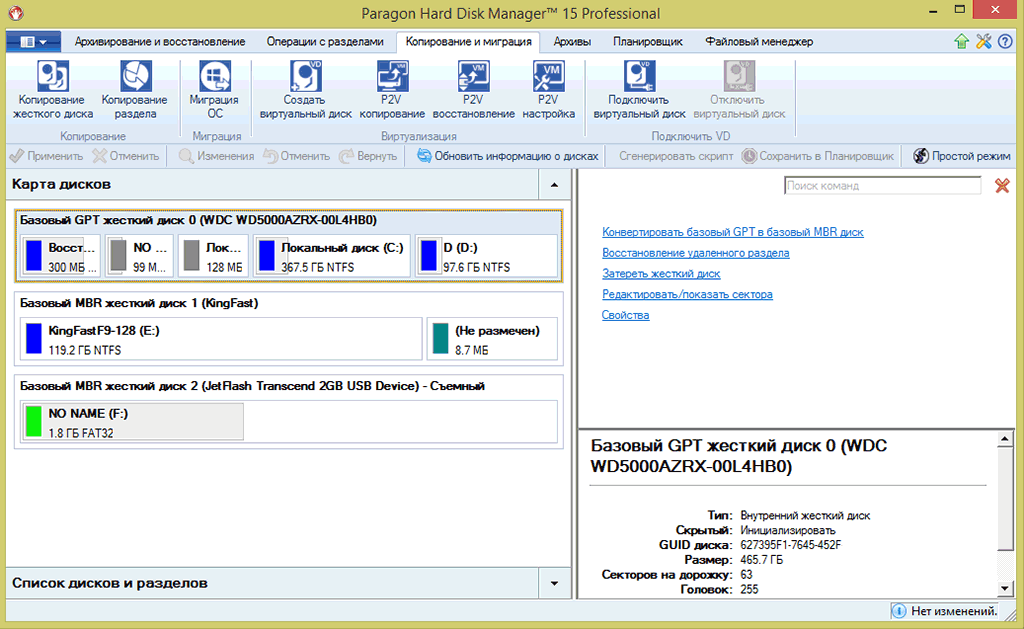Image resolution: width=1024 pixels, height=629 pixels.
Task: Launch Миграция ОС wizard
Action: click(214, 90)
